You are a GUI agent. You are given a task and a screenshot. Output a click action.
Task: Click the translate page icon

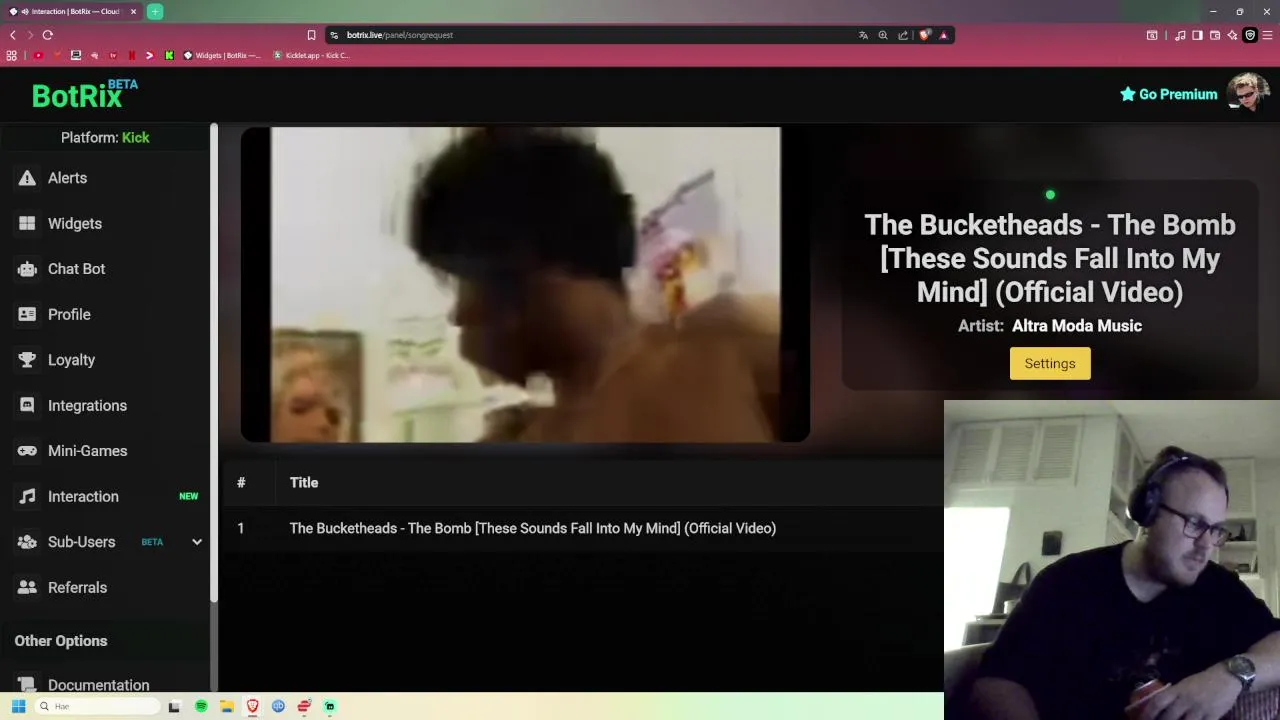863,35
